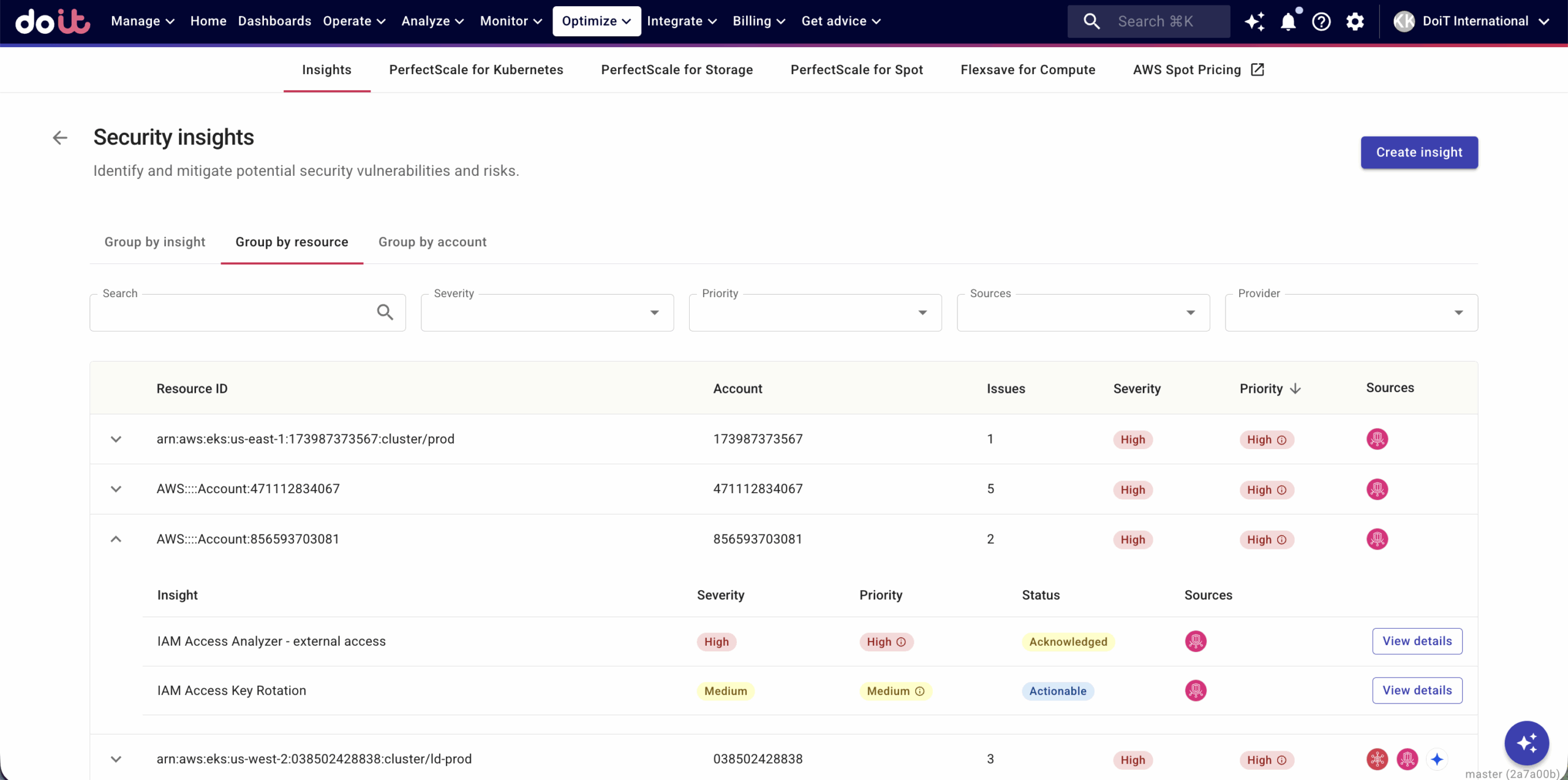
Task: Switch to Group by account tab
Action: [x=432, y=242]
